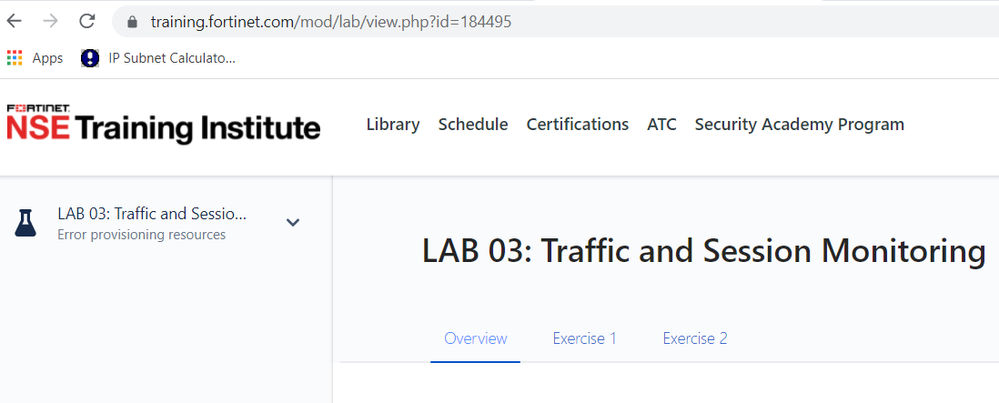Click the Error provisioning resources status text

click(141, 234)
